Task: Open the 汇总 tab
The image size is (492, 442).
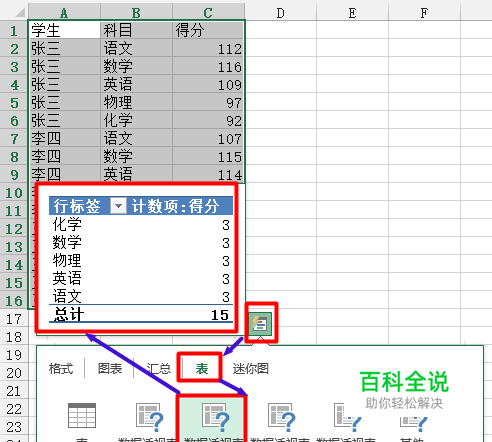Action: pyautogui.click(x=159, y=368)
